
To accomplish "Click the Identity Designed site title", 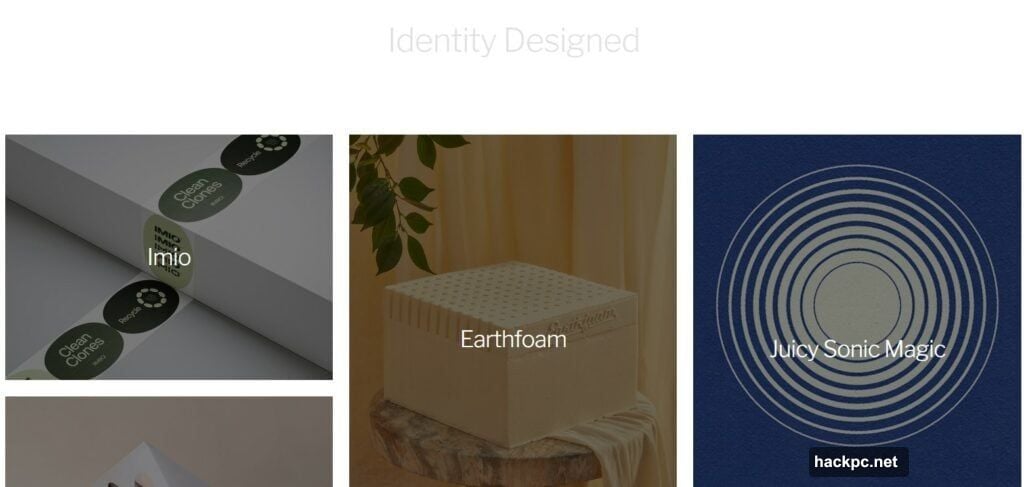I will point(513,41).
